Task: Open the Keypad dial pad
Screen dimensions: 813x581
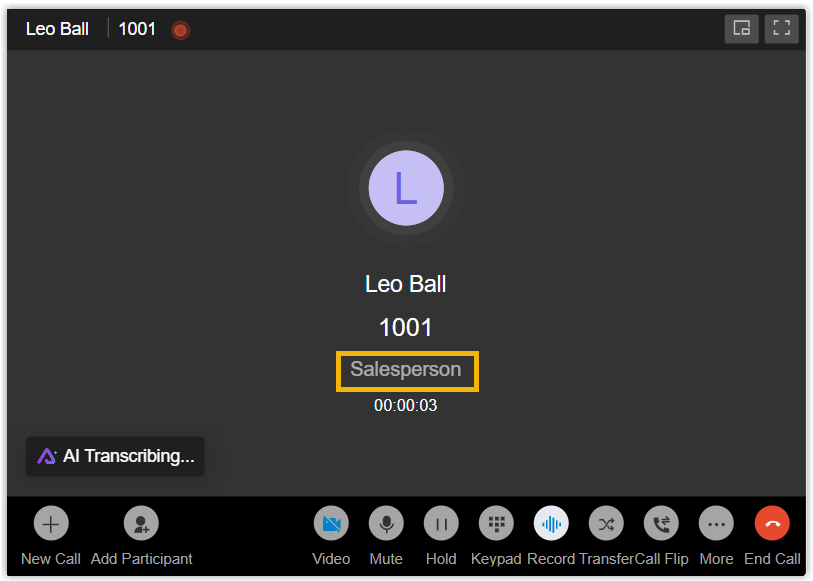Action: tap(496, 523)
